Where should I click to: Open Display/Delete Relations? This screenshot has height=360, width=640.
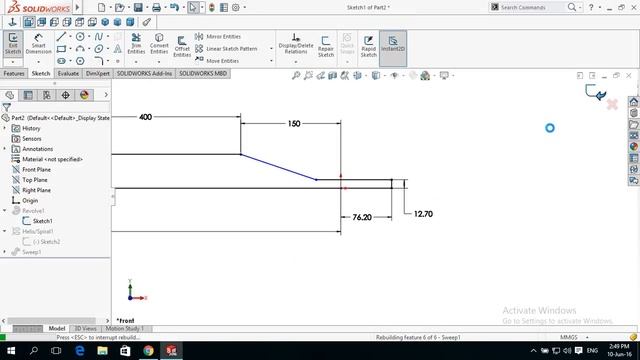[x=296, y=44]
